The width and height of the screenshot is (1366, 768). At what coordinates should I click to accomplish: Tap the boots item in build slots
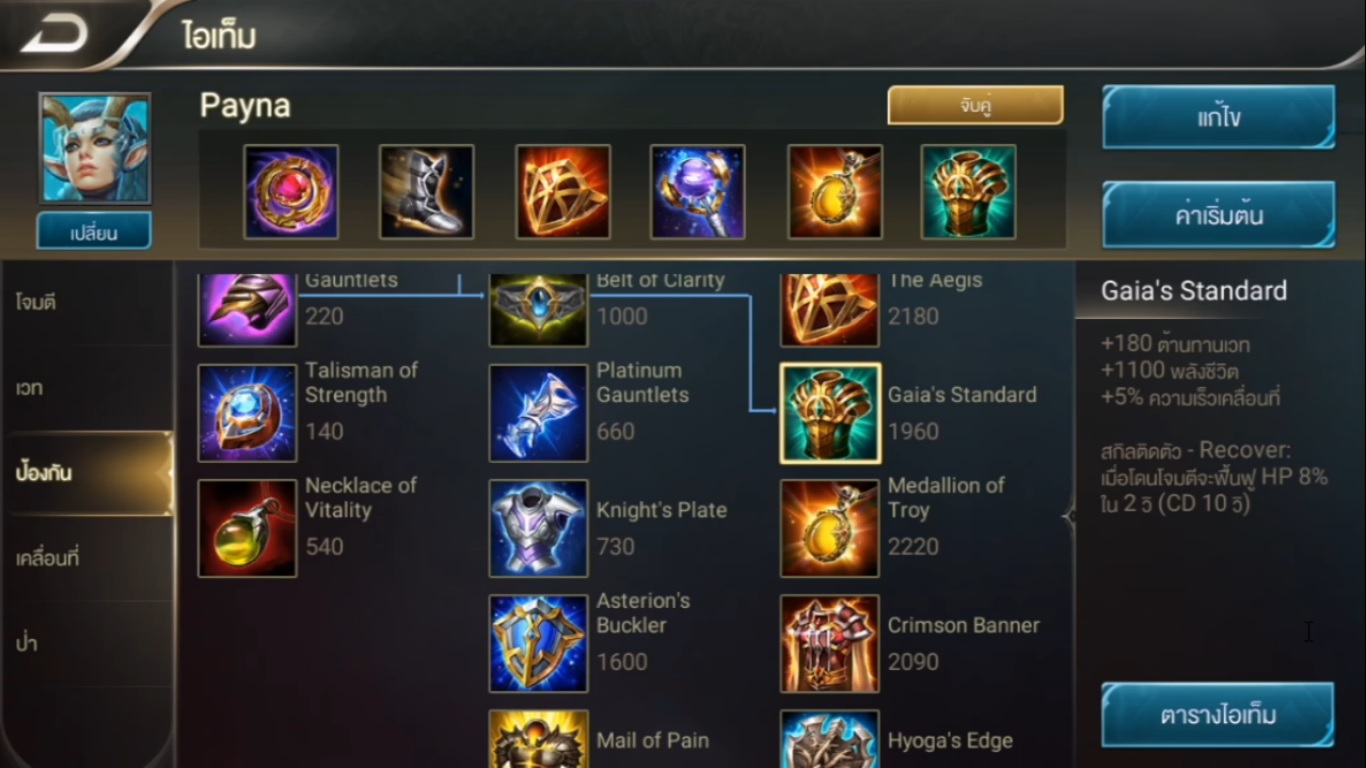[x=427, y=191]
